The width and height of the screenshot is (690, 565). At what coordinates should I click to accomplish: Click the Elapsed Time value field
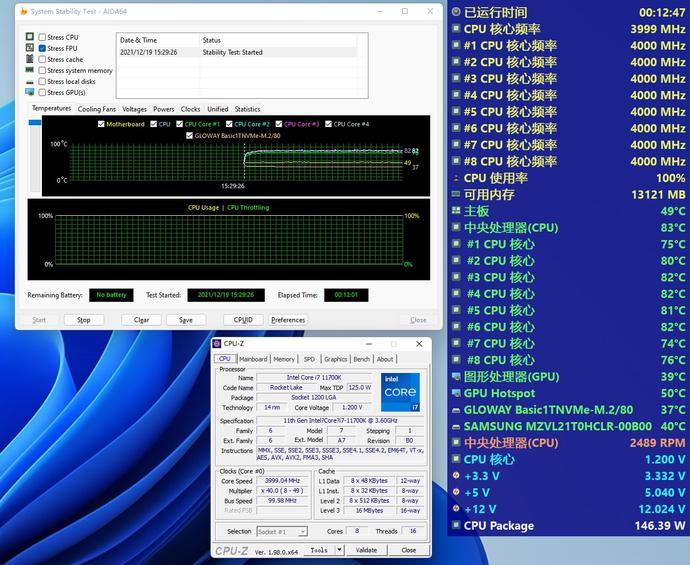346,295
